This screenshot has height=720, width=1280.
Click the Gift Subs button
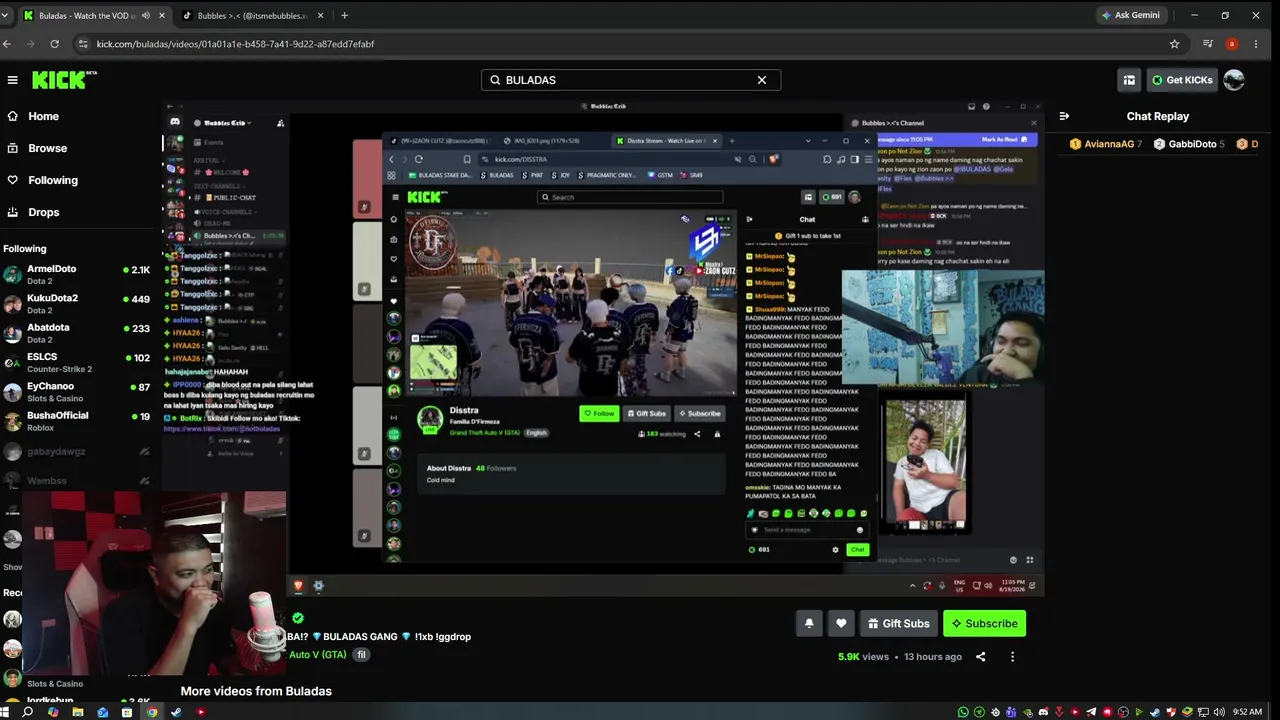pyautogui.click(x=898, y=623)
